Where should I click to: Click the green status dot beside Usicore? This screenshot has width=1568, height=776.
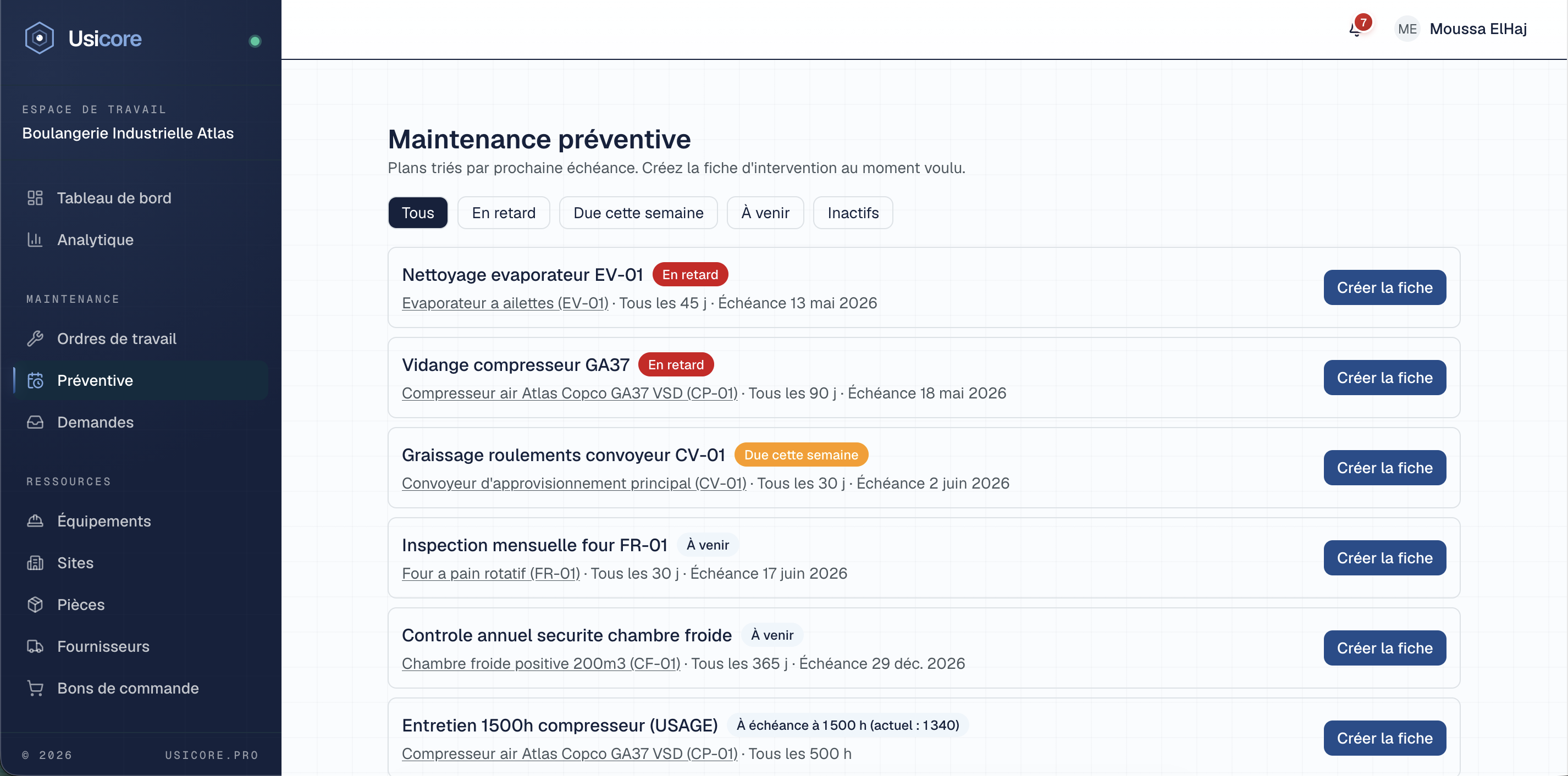point(255,41)
